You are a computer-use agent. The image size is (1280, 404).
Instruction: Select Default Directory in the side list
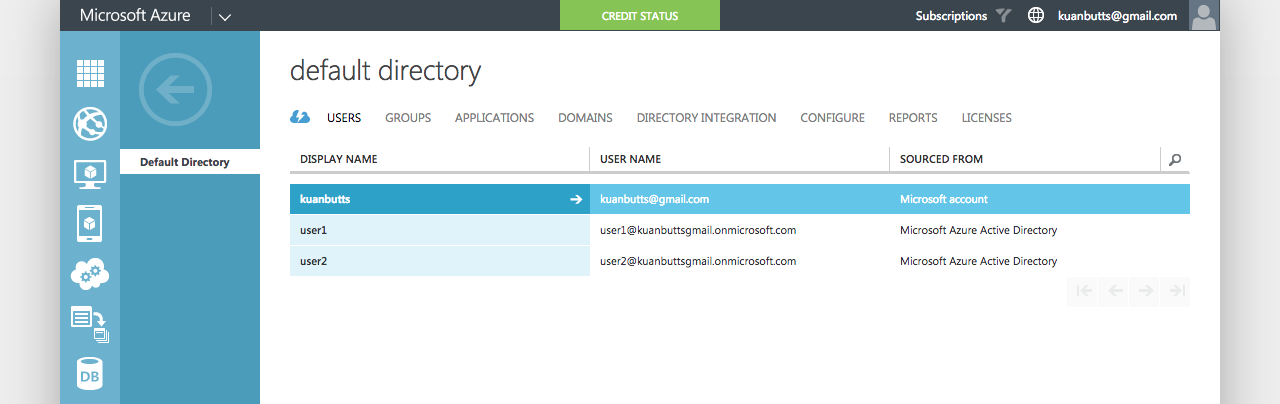[190, 162]
